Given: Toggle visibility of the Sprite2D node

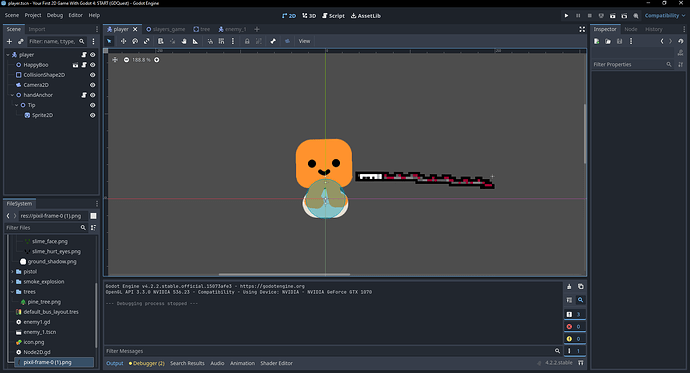Looking at the screenshot, I should 92,115.
